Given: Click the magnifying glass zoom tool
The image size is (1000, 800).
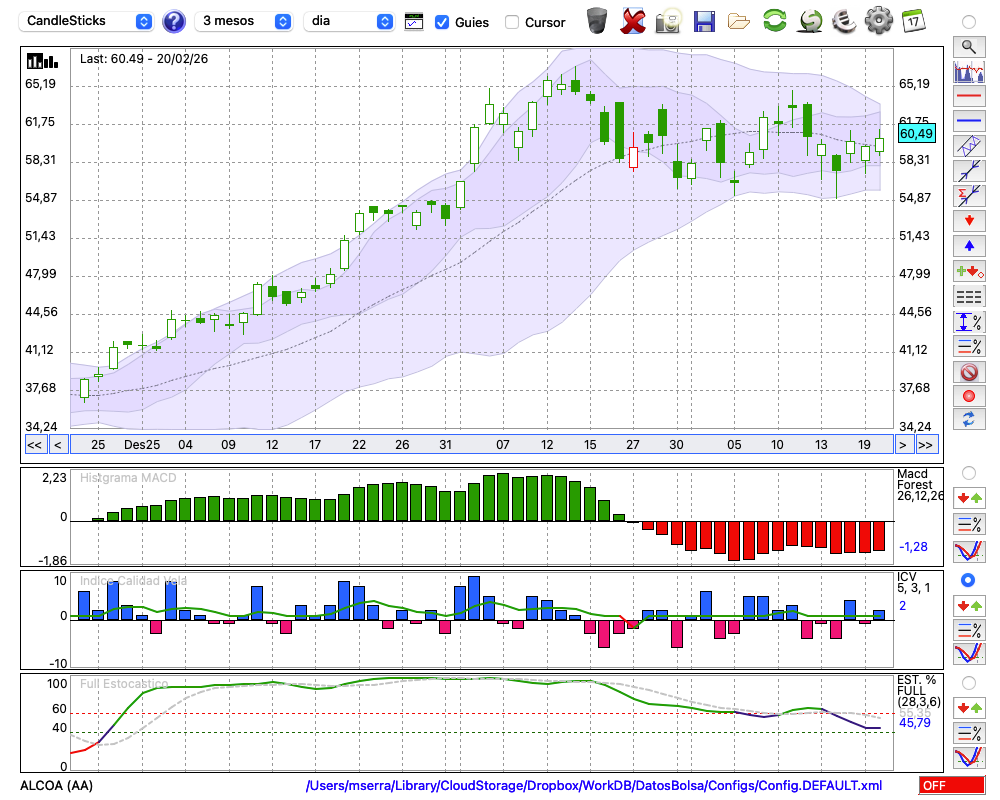Looking at the screenshot, I should coord(968,46).
